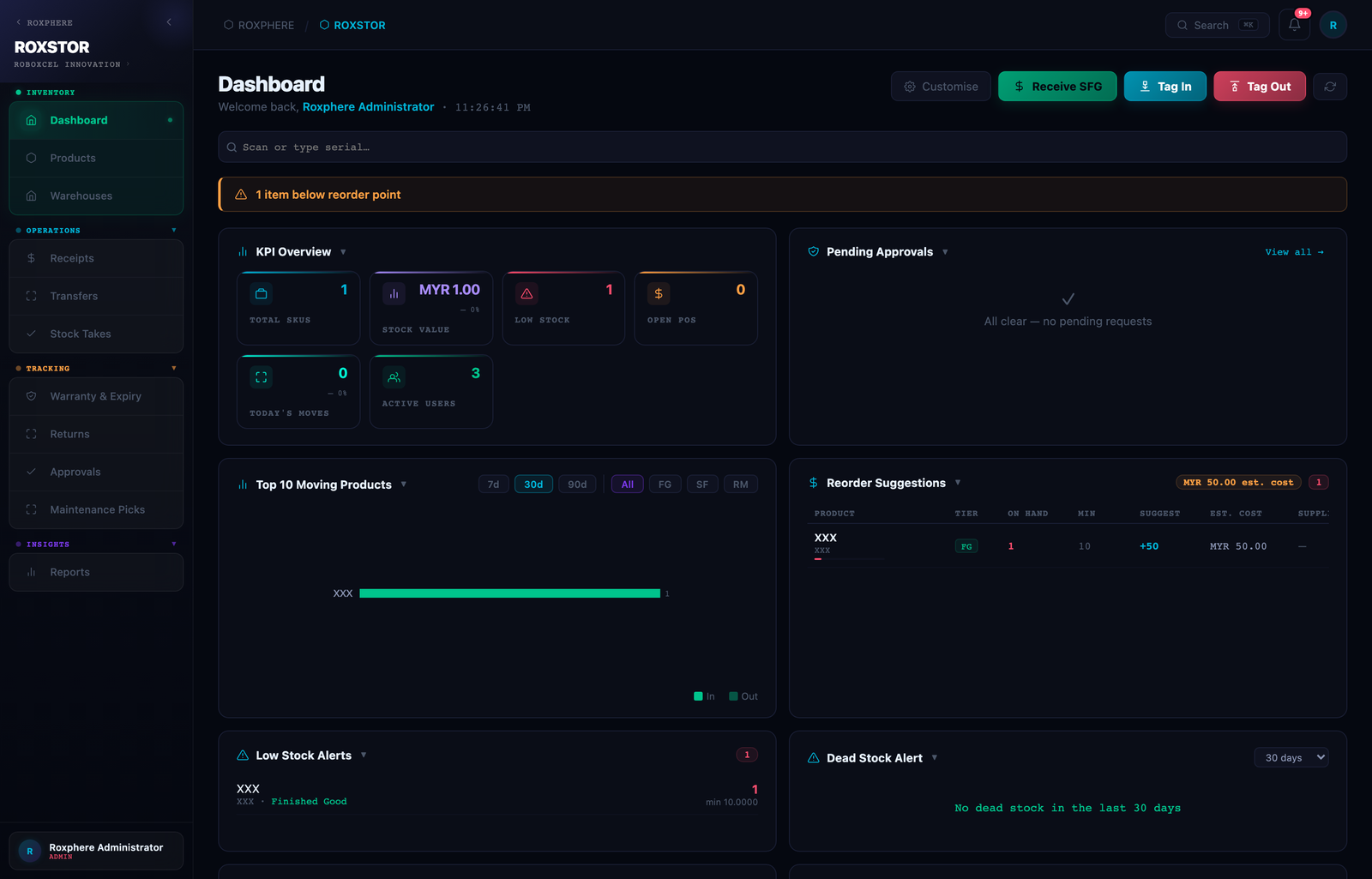Click the Warranty & Expiry shield icon

[31, 396]
